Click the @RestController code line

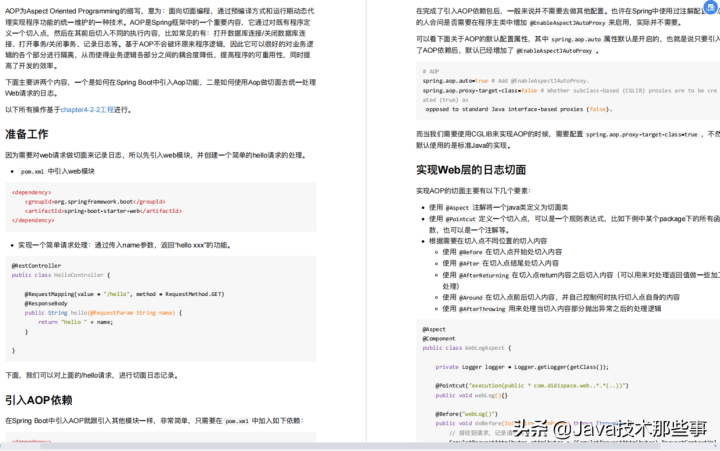(x=36, y=266)
